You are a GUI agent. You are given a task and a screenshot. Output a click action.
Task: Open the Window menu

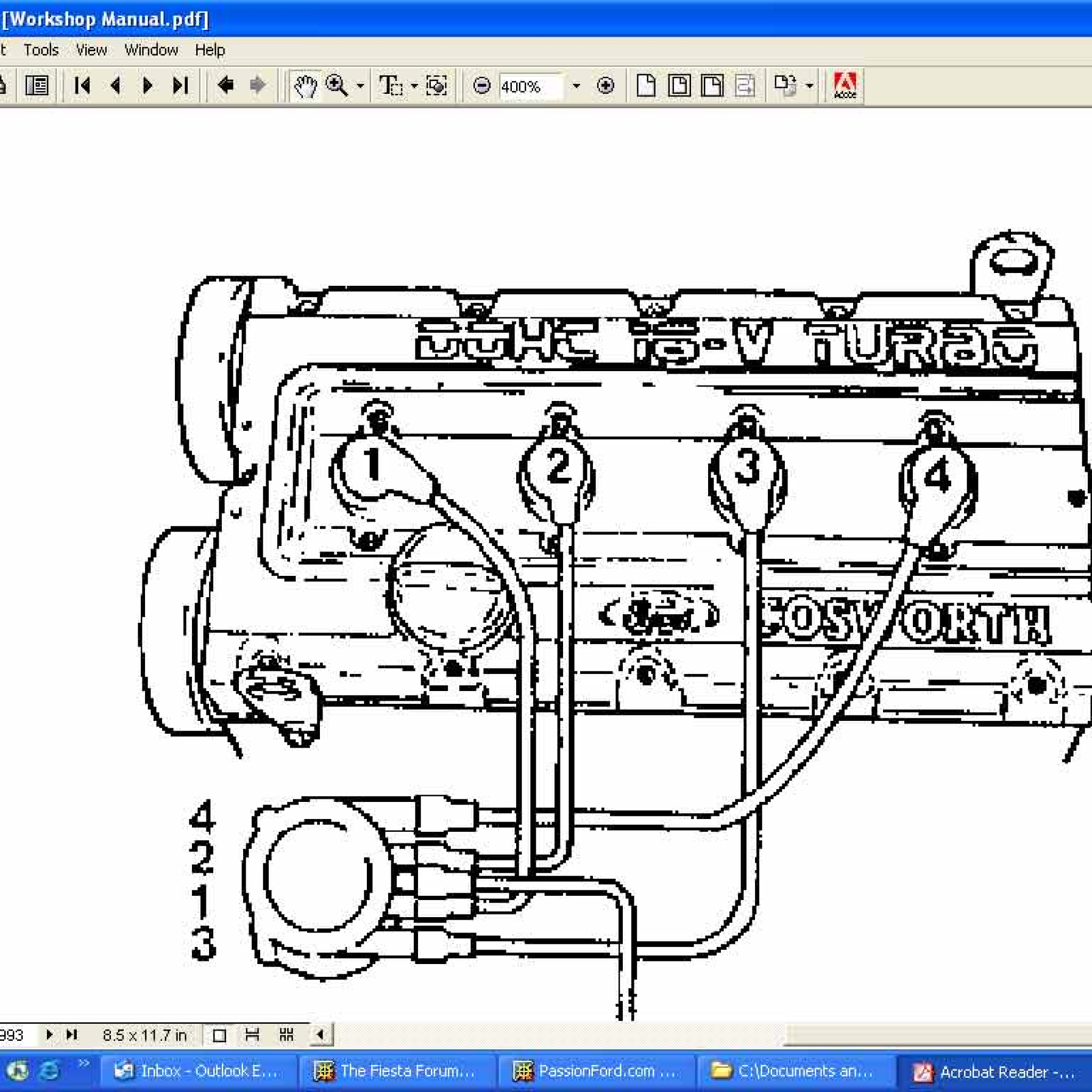pos(151,50)
